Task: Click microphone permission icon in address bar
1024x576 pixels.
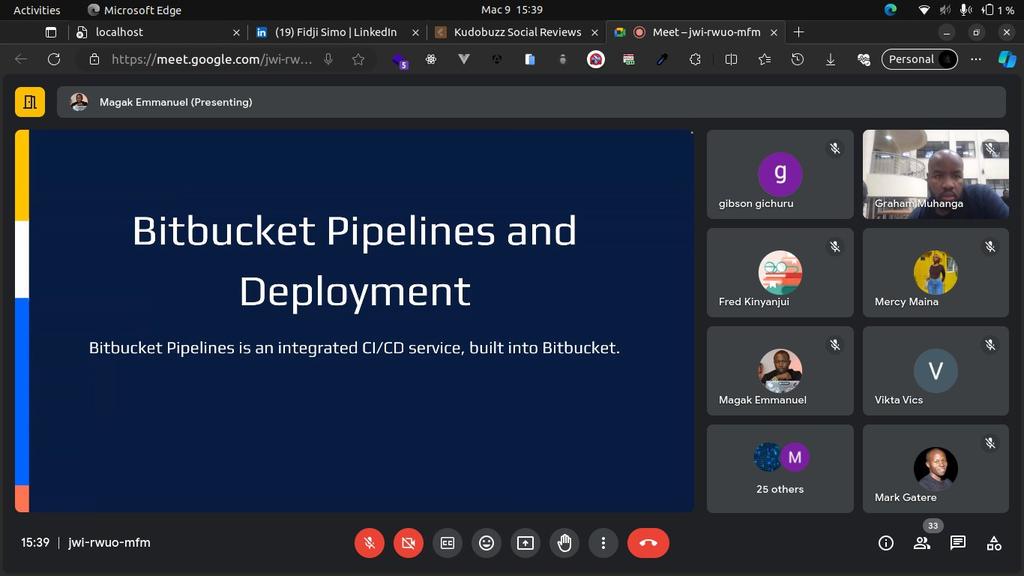Action: (x=328, y=59)
